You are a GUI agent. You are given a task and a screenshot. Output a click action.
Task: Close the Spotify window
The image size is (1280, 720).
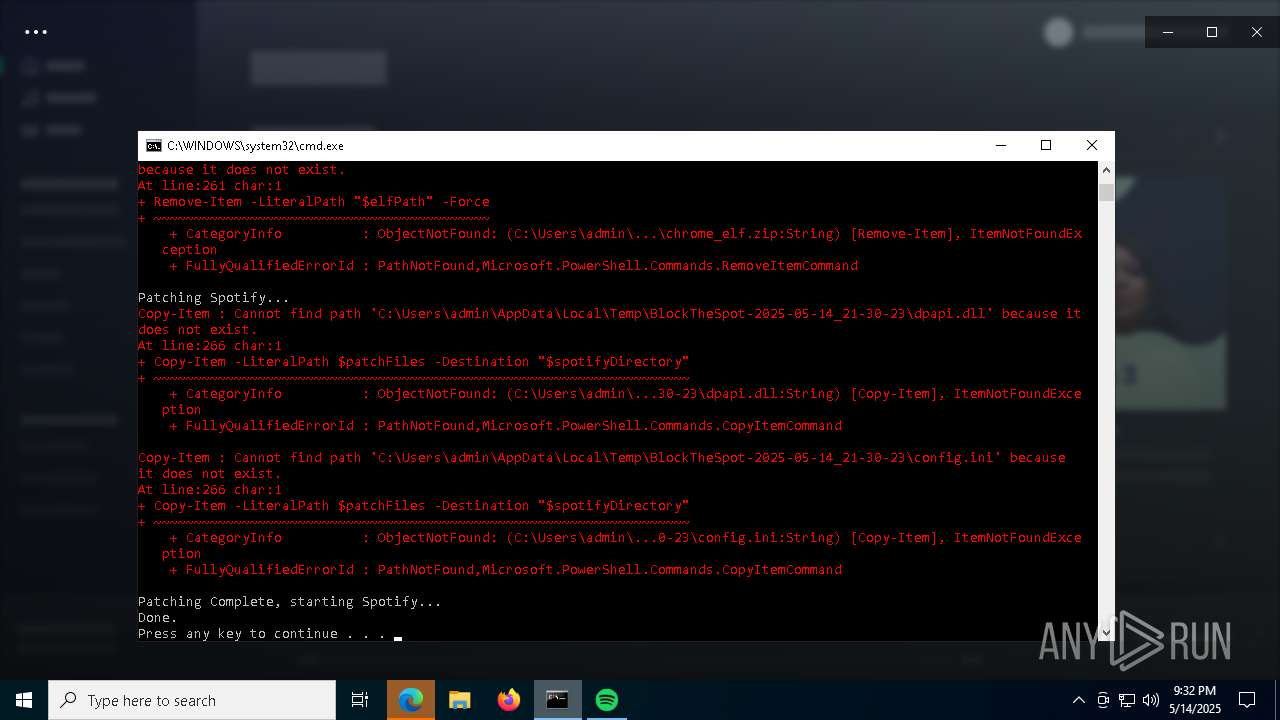pyautogui.click(x=1257, y=32)
